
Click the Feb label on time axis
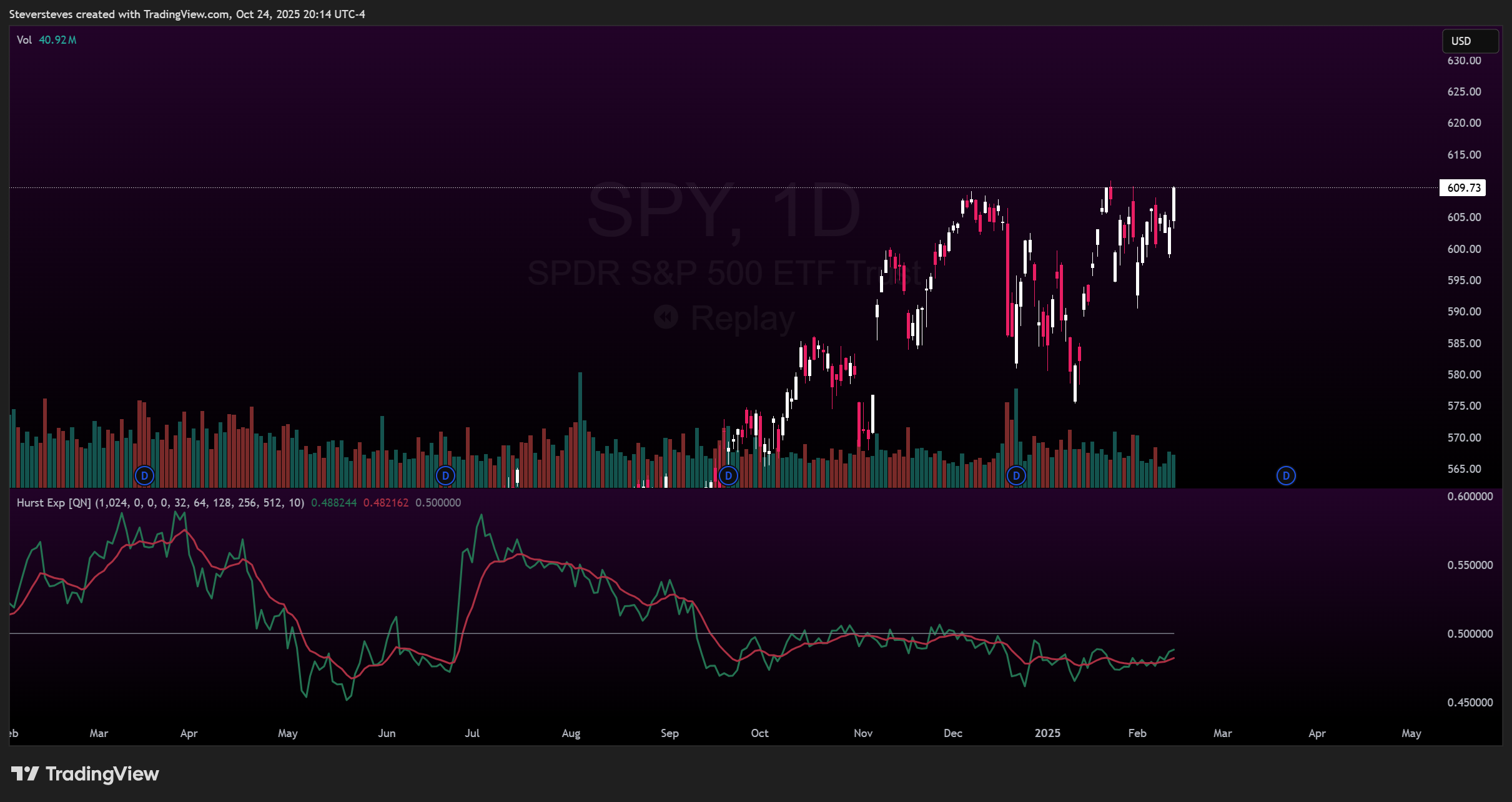[1137, 733]
